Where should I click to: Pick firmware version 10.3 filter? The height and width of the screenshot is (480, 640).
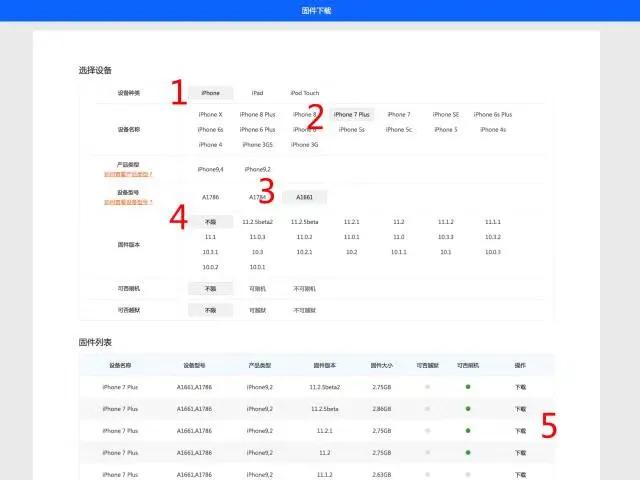tap(257, 252)
